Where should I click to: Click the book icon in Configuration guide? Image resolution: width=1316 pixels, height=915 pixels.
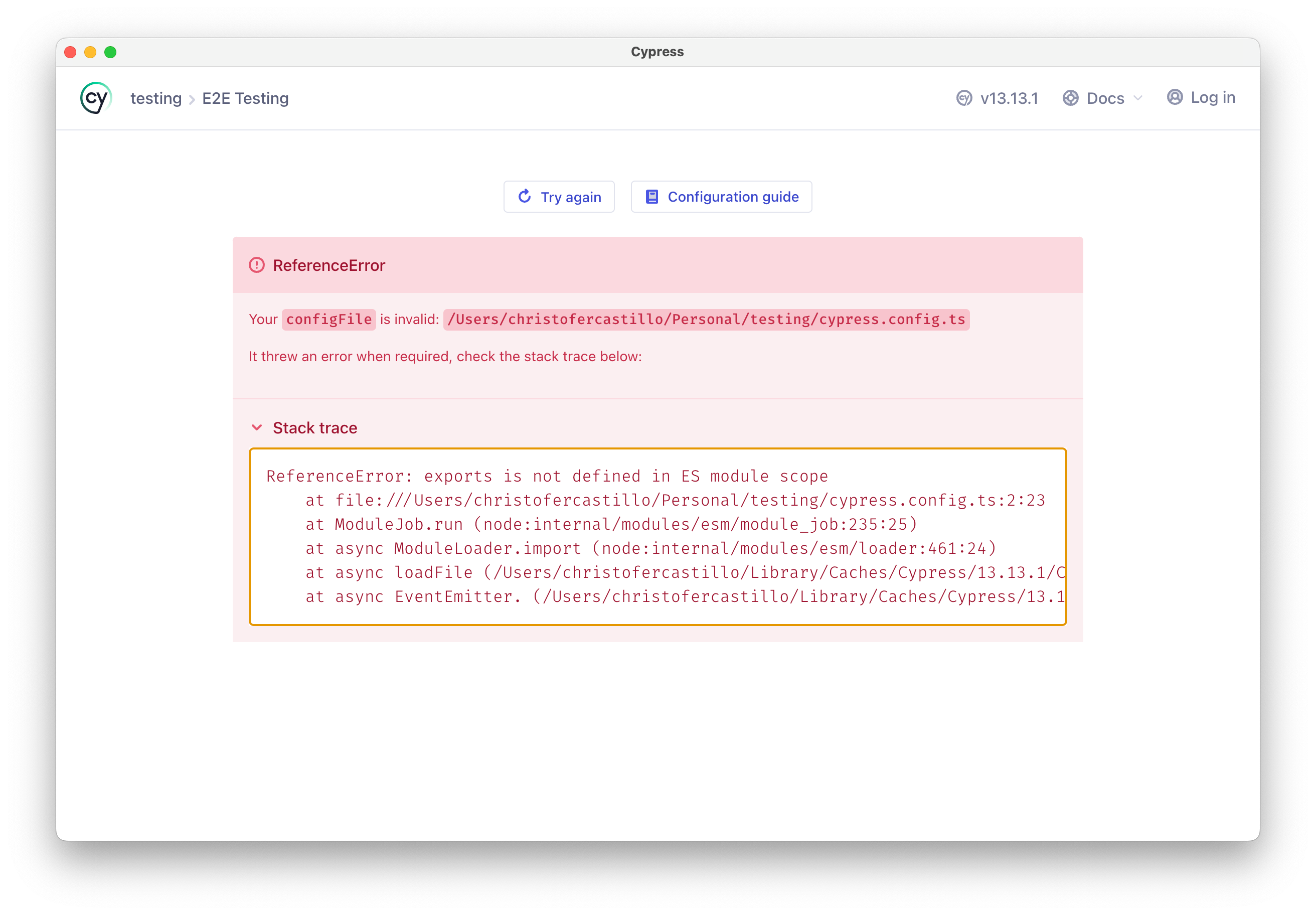(x=651, y=197)
